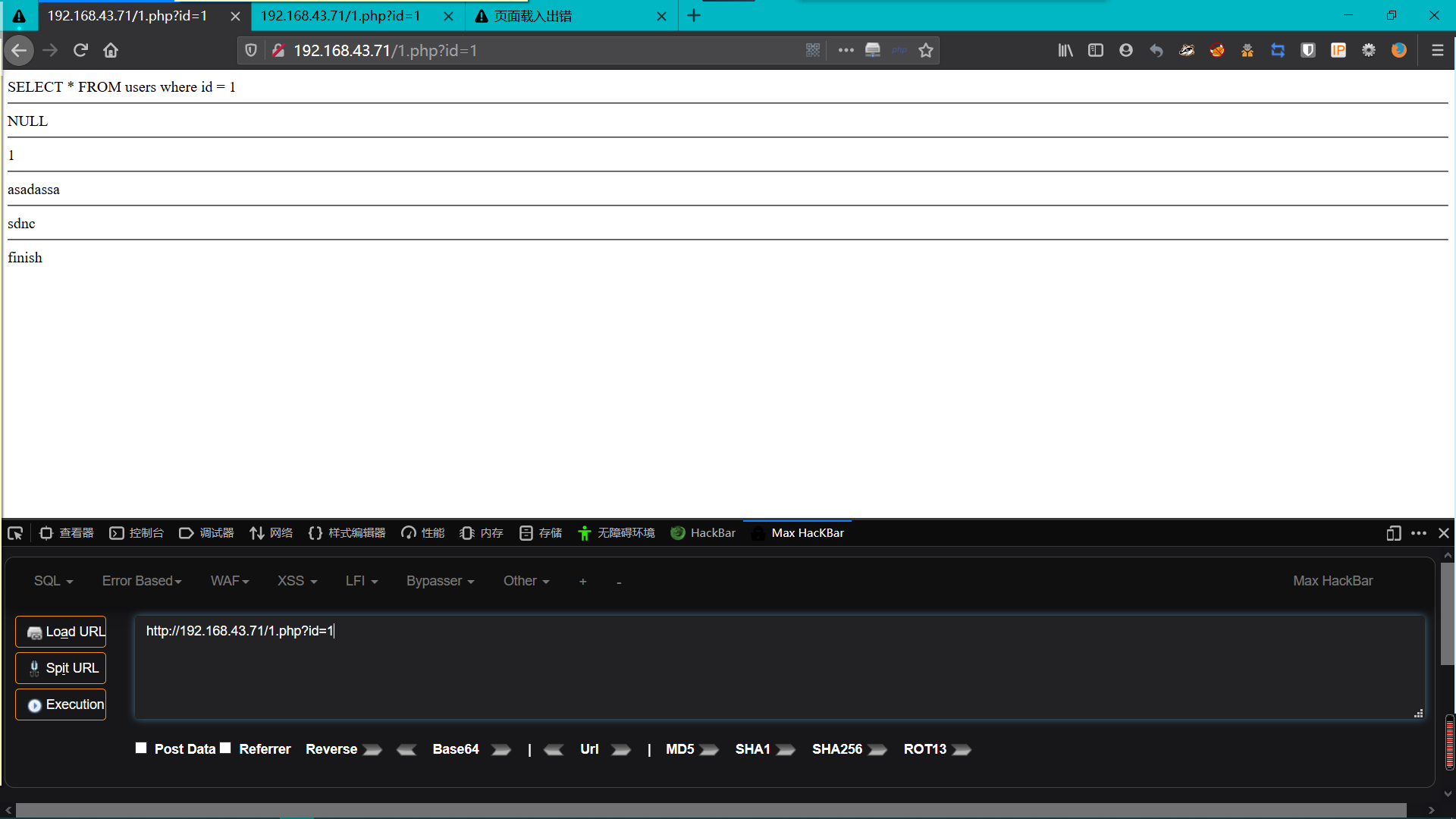Click the plus button in HackBar menu

coord(582,582)
